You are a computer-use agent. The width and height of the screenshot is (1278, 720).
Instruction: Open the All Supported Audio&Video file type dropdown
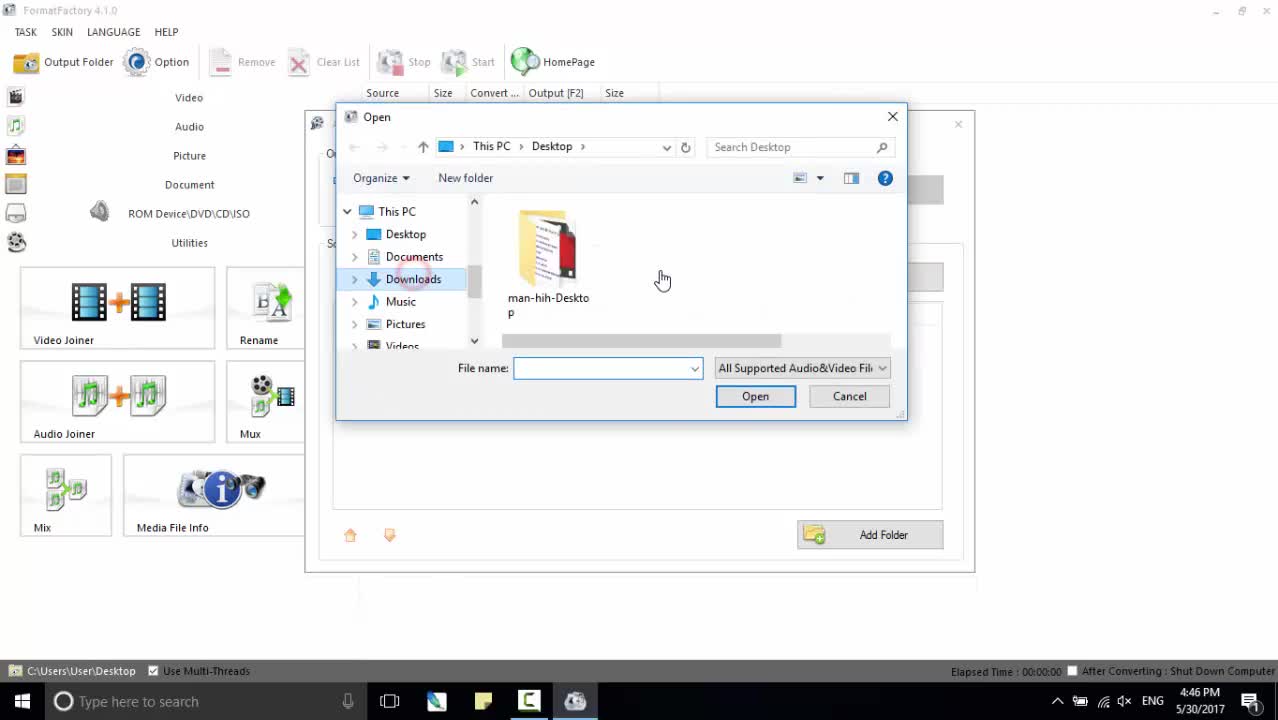click(x=802, y=368)
